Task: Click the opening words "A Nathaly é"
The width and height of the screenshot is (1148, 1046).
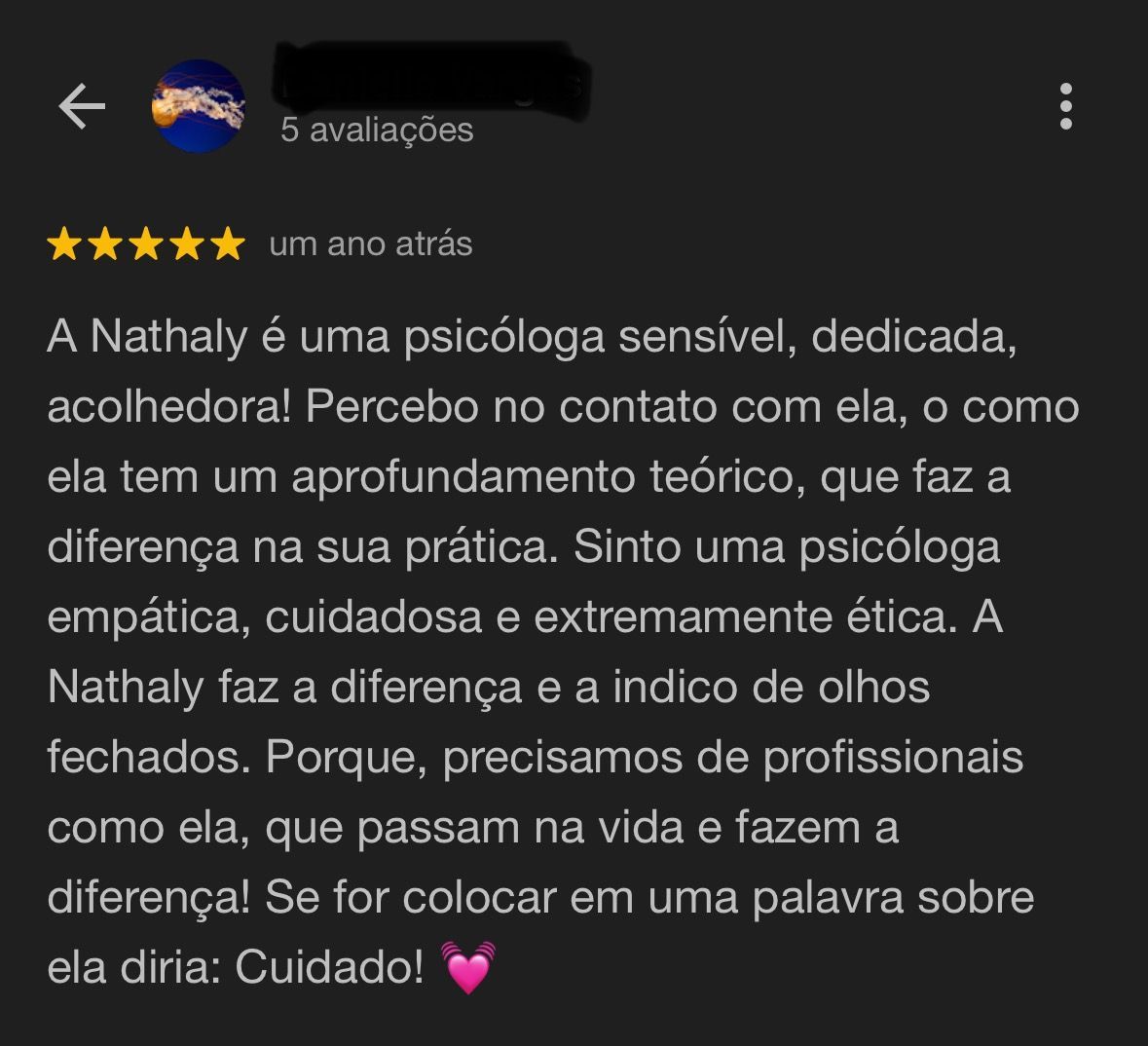Action: point(167,338)
